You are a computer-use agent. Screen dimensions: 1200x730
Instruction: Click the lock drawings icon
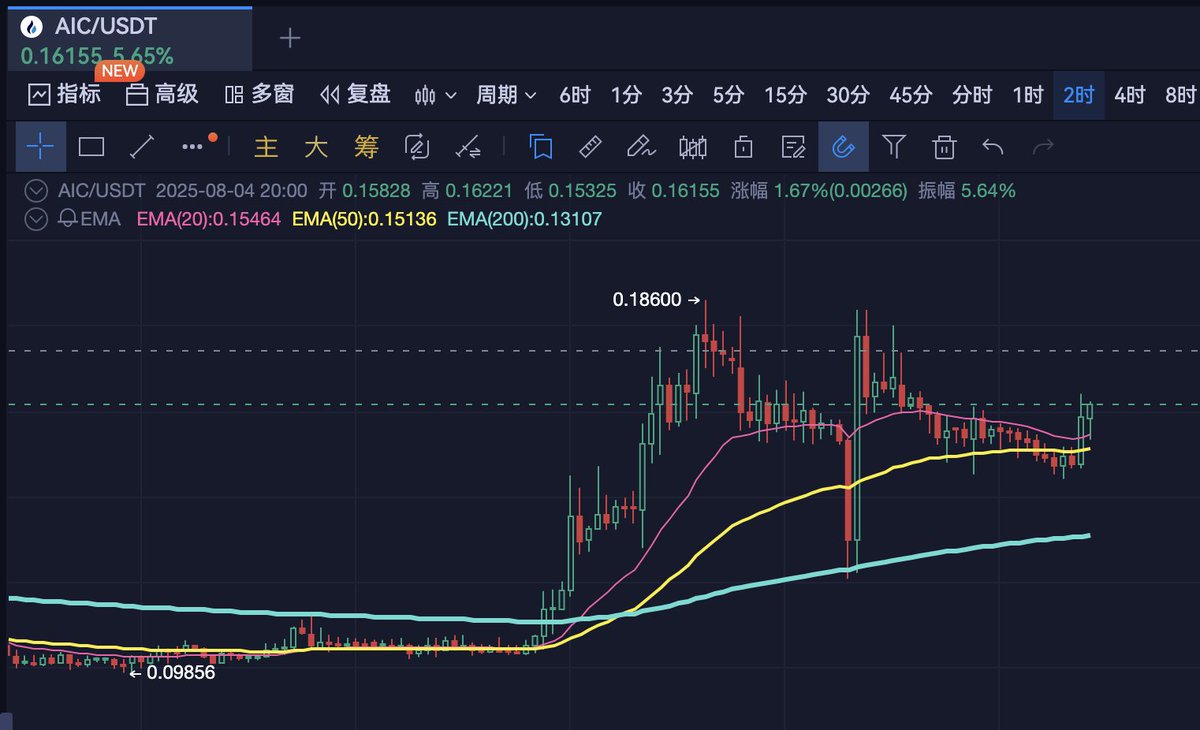(743, 147)
